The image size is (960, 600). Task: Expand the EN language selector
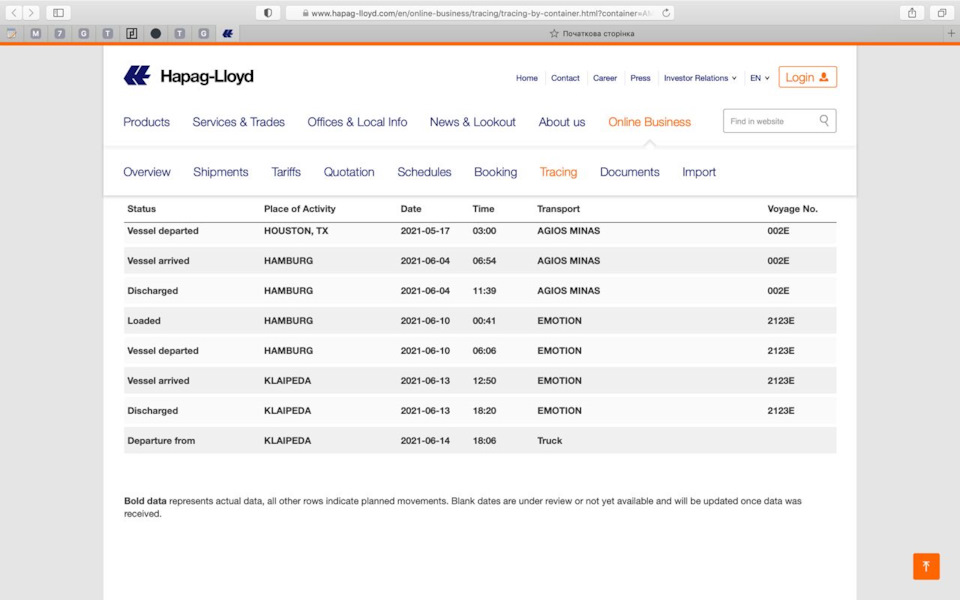(759, 78)
